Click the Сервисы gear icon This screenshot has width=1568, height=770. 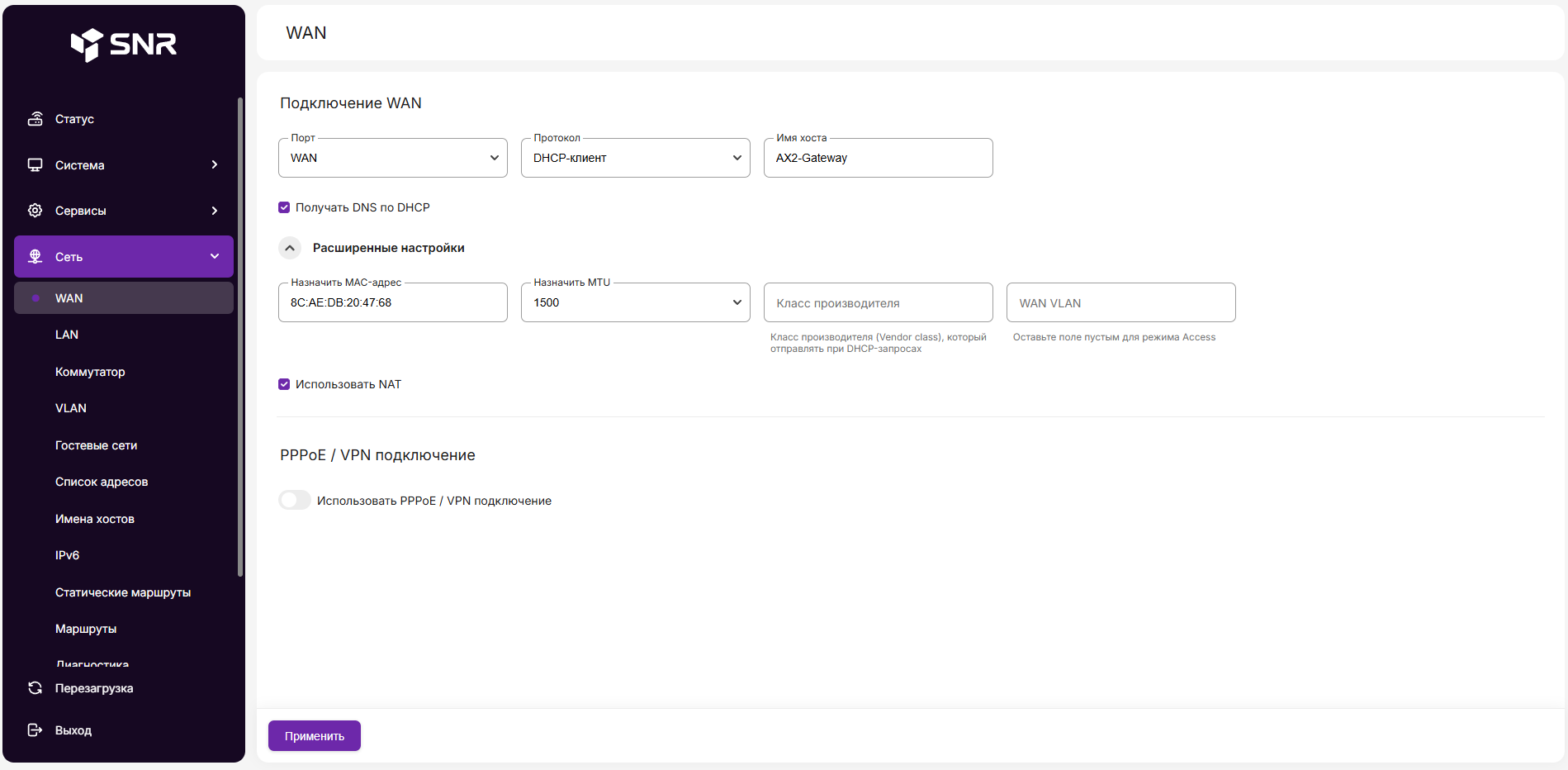coord(35,211)
